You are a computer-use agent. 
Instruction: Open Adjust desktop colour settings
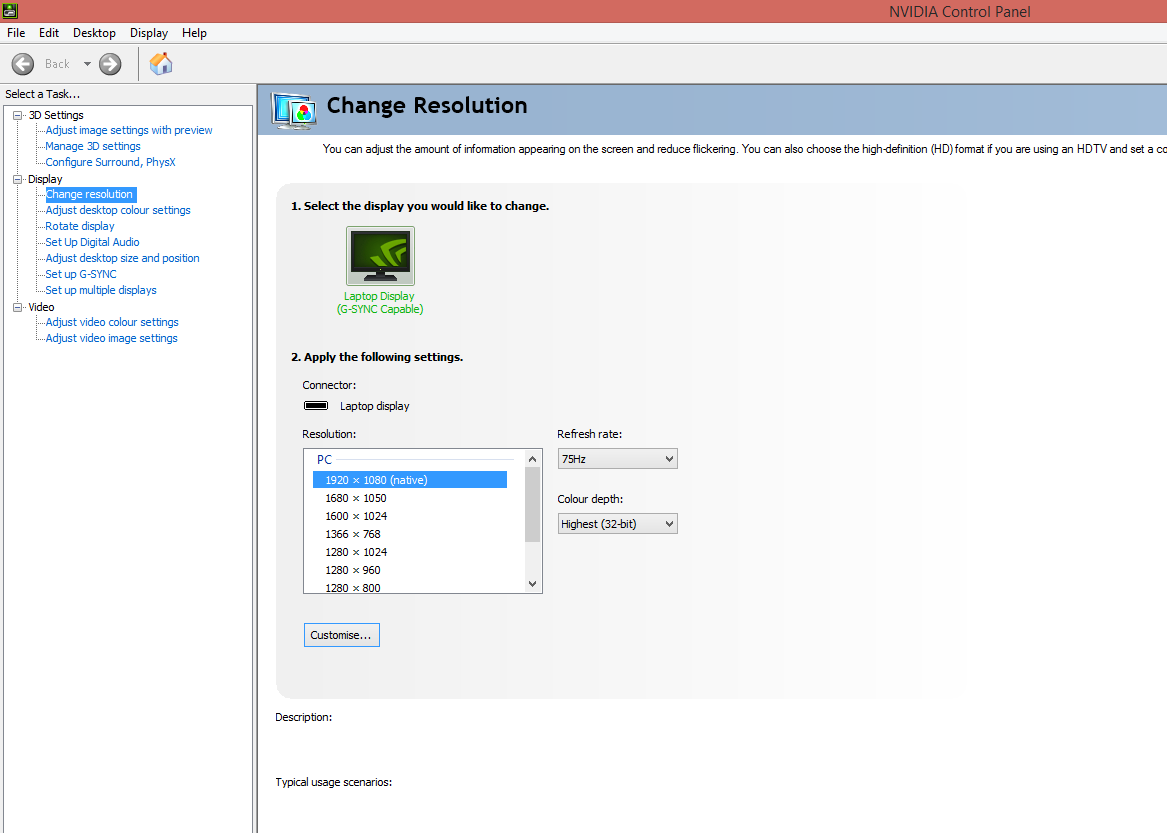click(x=118, y=211)
